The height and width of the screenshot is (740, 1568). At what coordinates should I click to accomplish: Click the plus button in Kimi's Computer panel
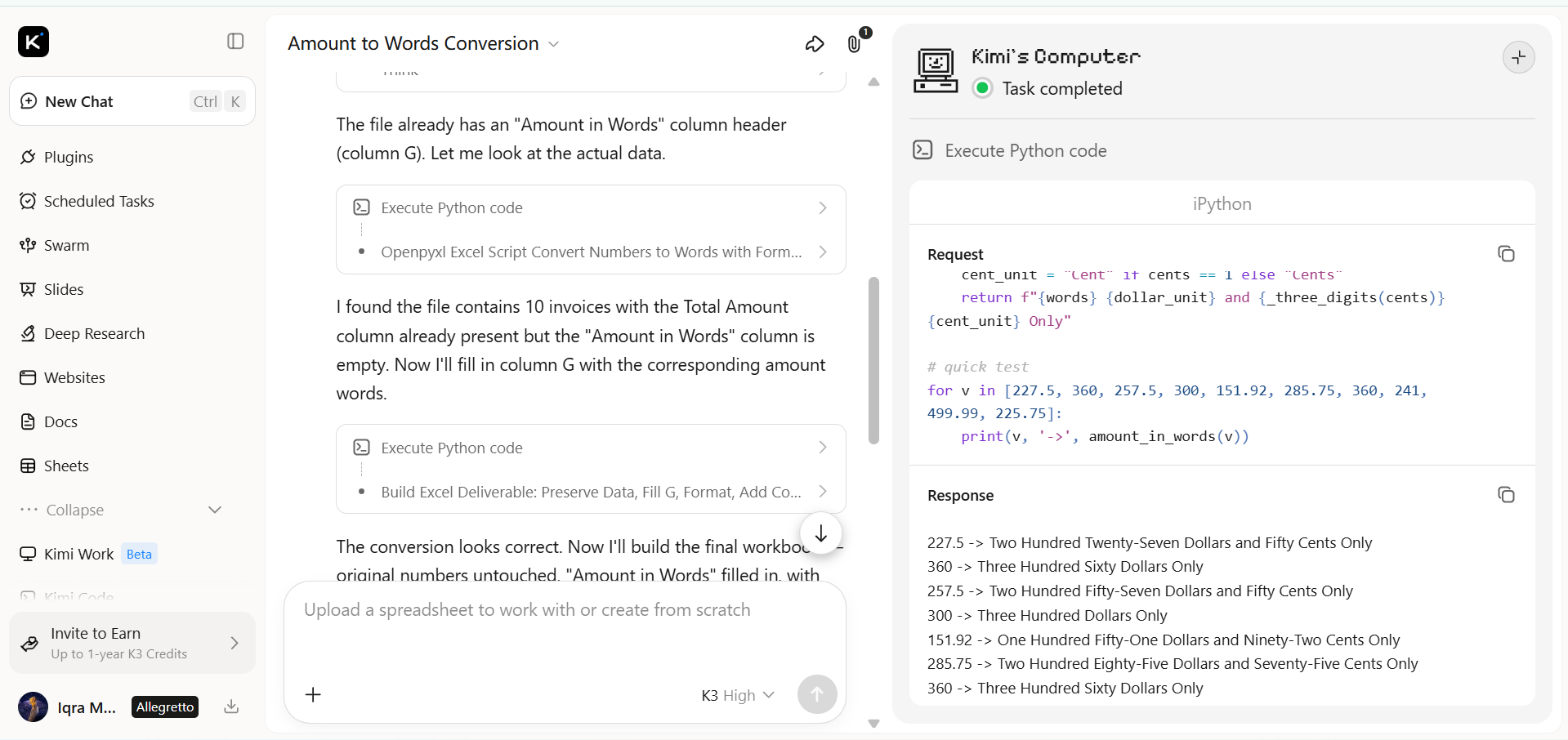[x=1519, y=57]
